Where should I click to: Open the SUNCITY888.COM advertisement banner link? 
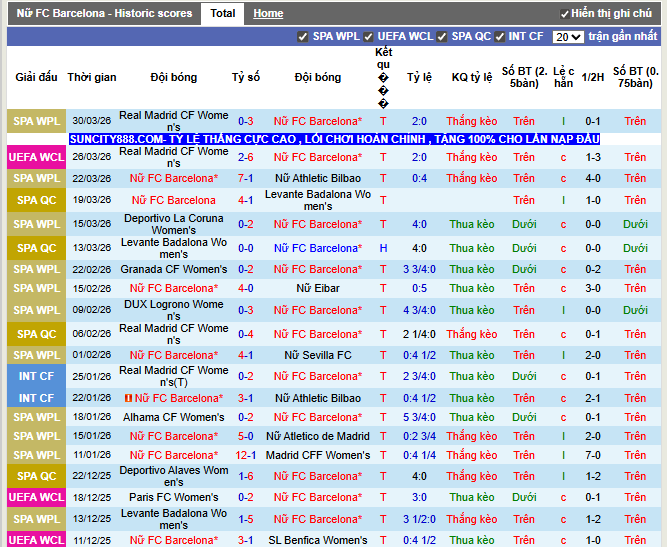pyautogui.click(x=335, y=139)
